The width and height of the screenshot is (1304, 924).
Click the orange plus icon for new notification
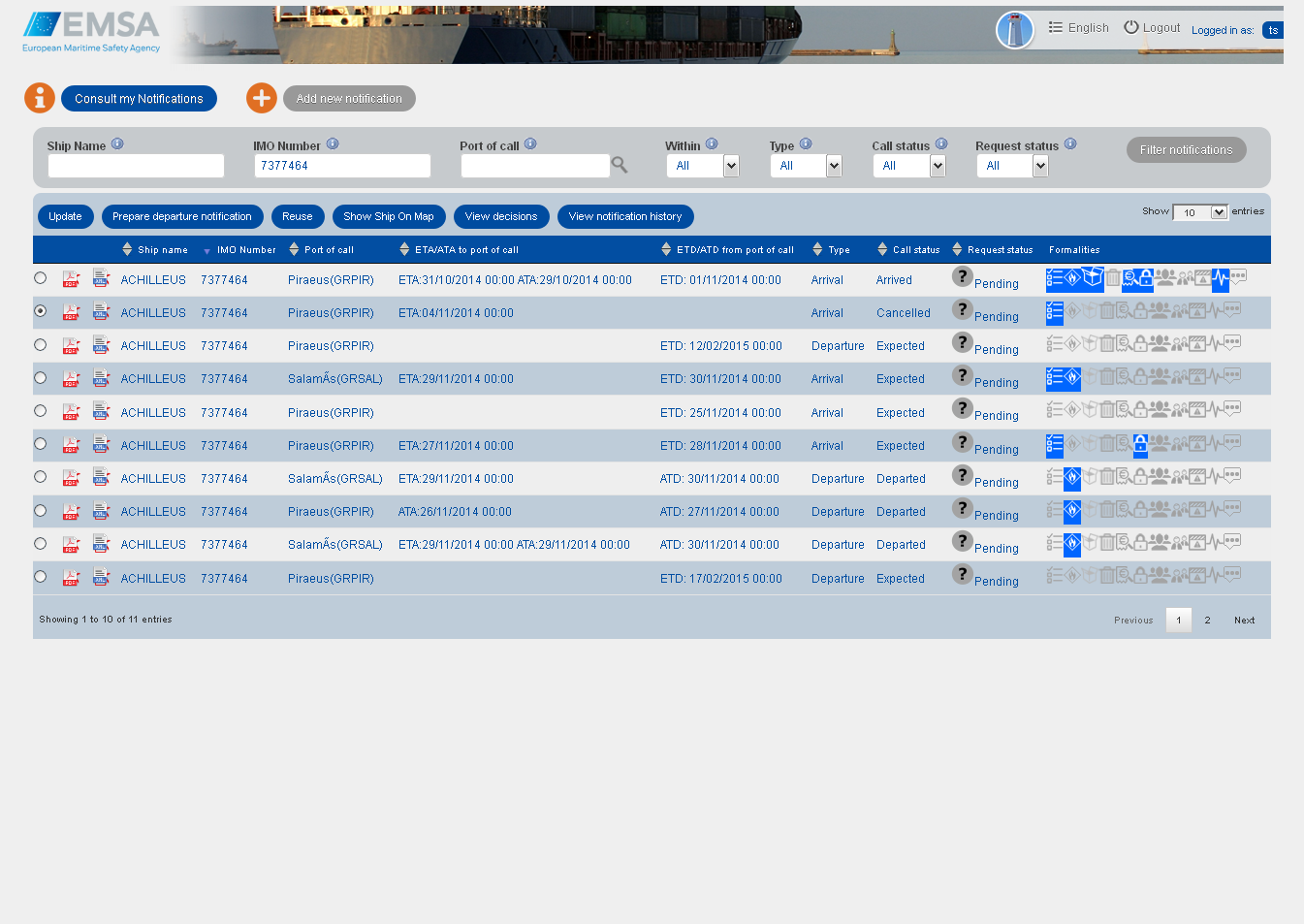click(262, 98)
